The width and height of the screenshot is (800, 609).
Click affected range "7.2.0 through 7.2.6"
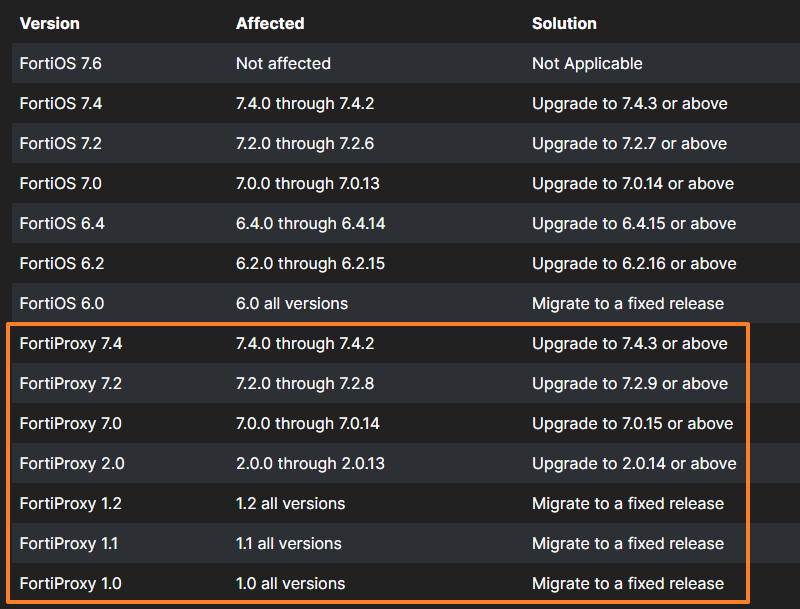(305, 143)
